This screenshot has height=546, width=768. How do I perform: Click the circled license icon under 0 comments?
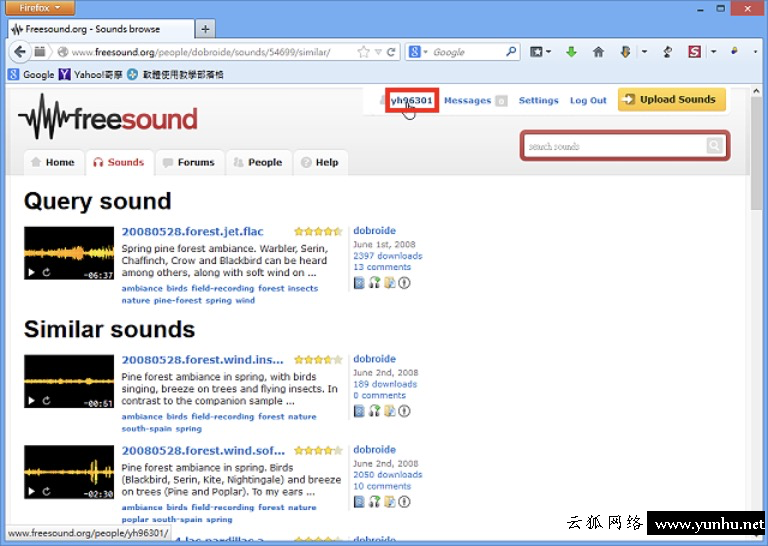coord(404,411)
